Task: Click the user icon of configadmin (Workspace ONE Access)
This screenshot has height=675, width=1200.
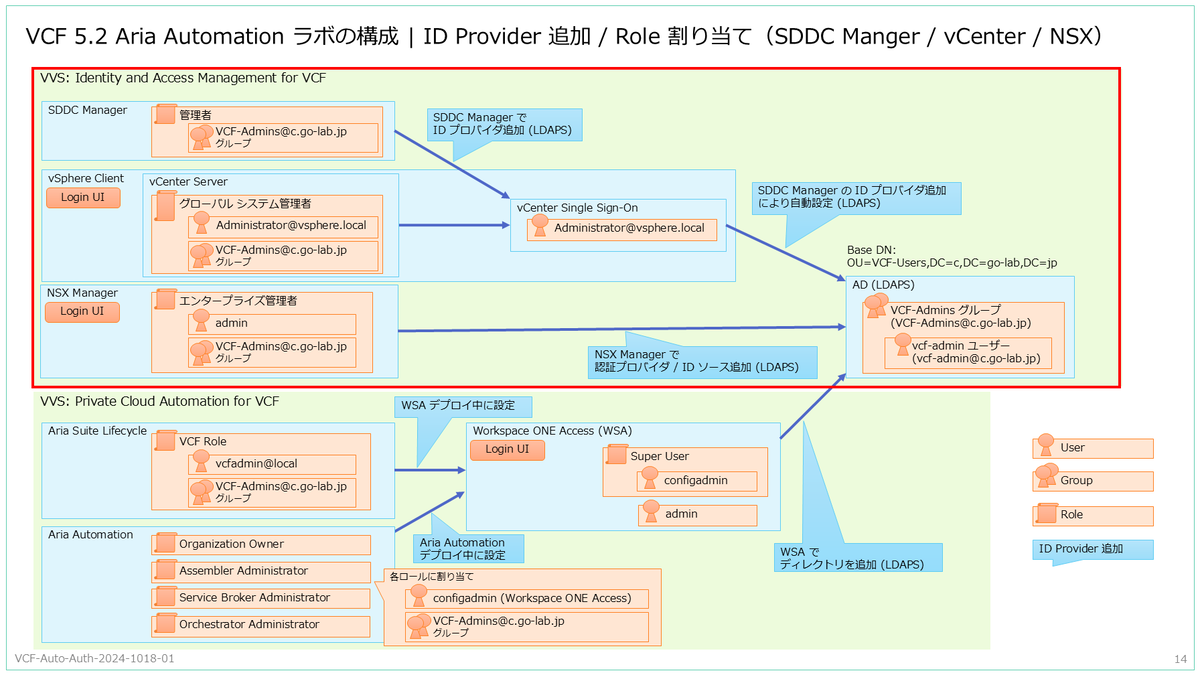Action: point(419,597)
